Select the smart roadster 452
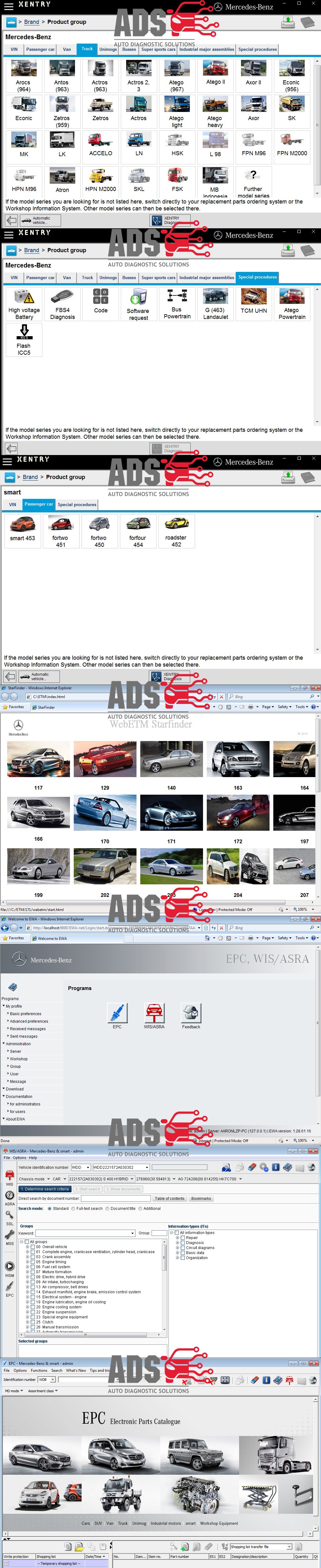Viewport: 321px width, 1568px height. pyautogui.click(x=176, y=532)
